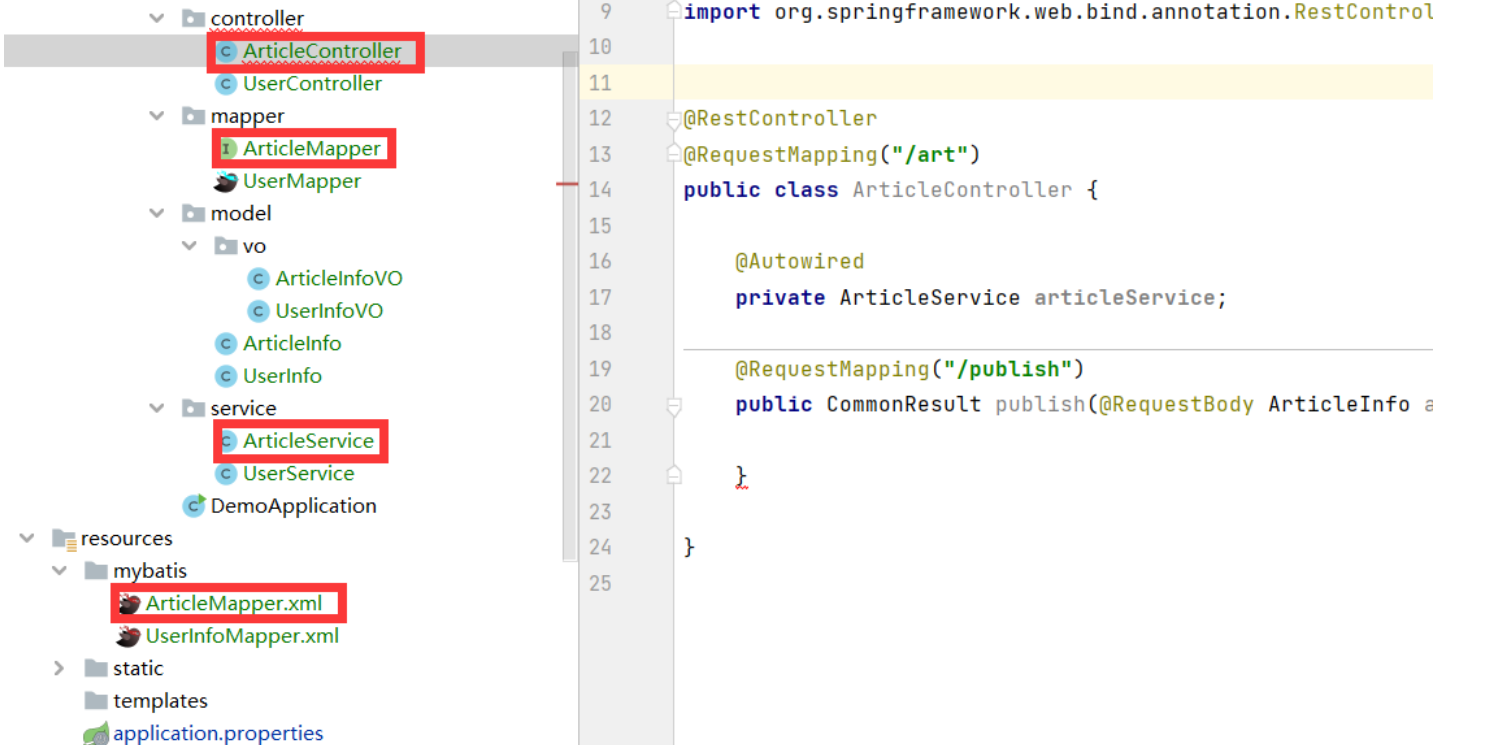Click the UserMapper MyBatis bird icon
Viewport: 1495px width, 745px height.
coord(227,181)
